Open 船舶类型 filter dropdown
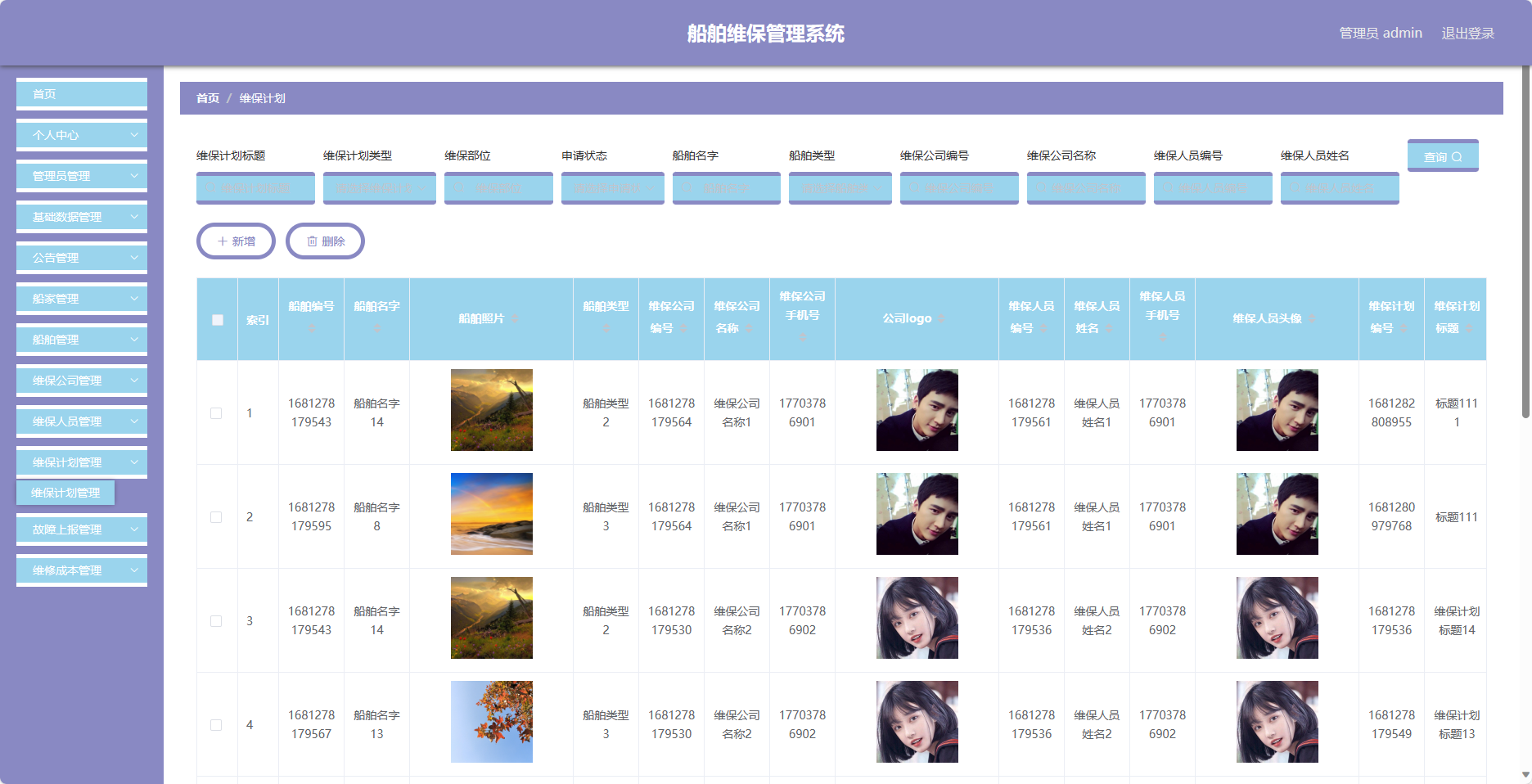This screenshot has width=1532, height=784. coord(840,188)
